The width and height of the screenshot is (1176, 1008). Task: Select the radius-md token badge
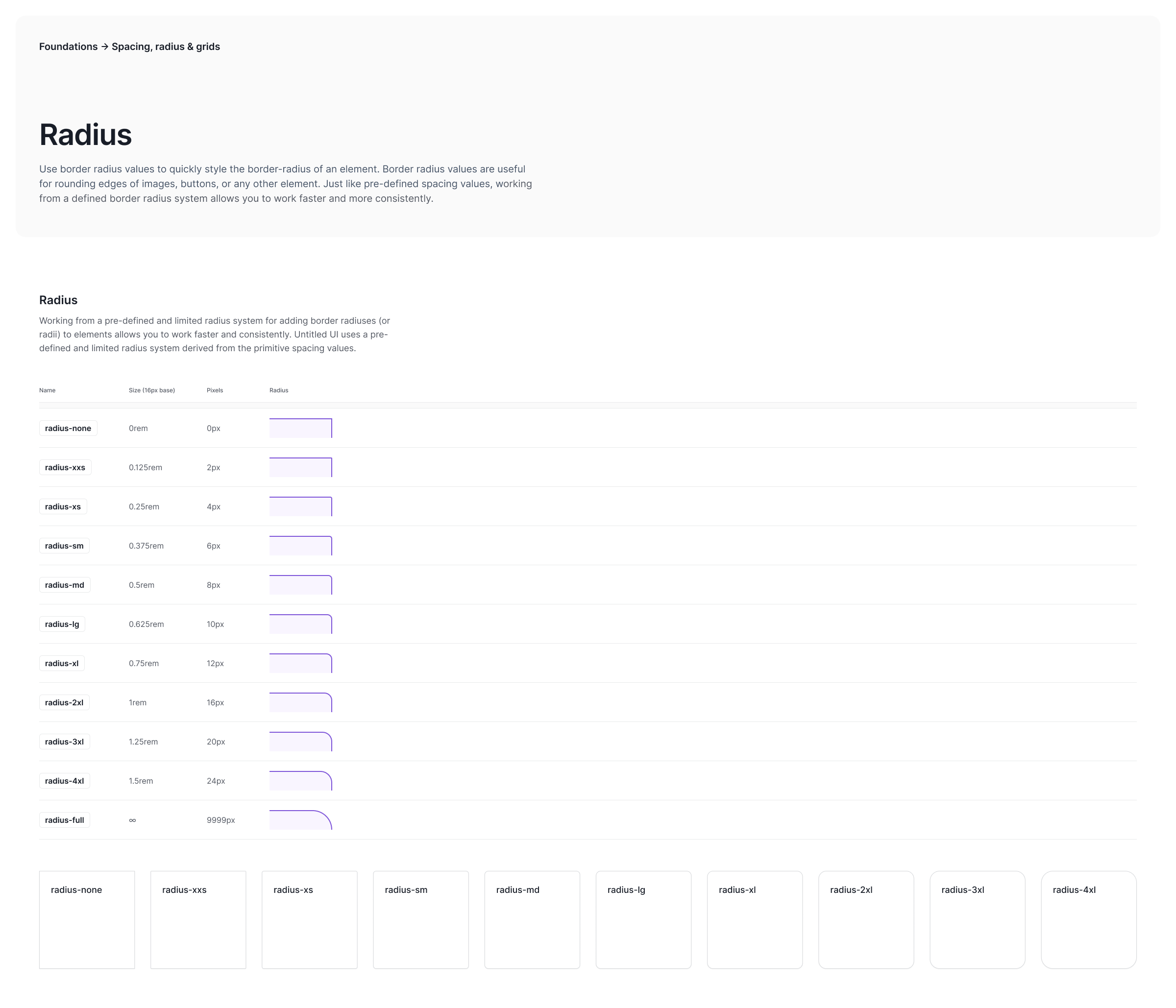point(64,585)
